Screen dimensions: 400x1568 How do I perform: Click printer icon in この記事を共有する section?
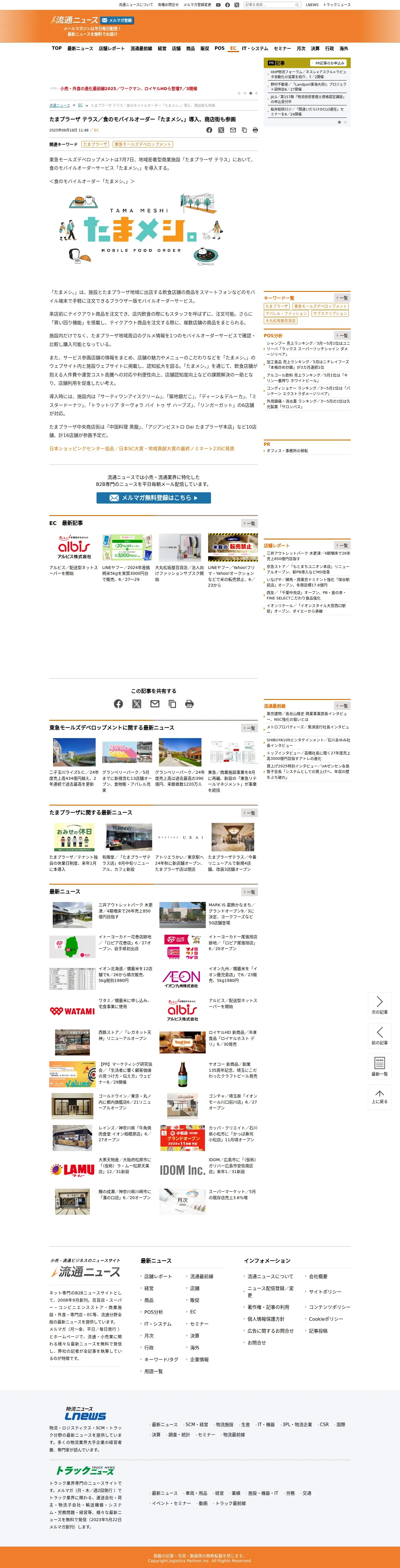tap(190, 704)
